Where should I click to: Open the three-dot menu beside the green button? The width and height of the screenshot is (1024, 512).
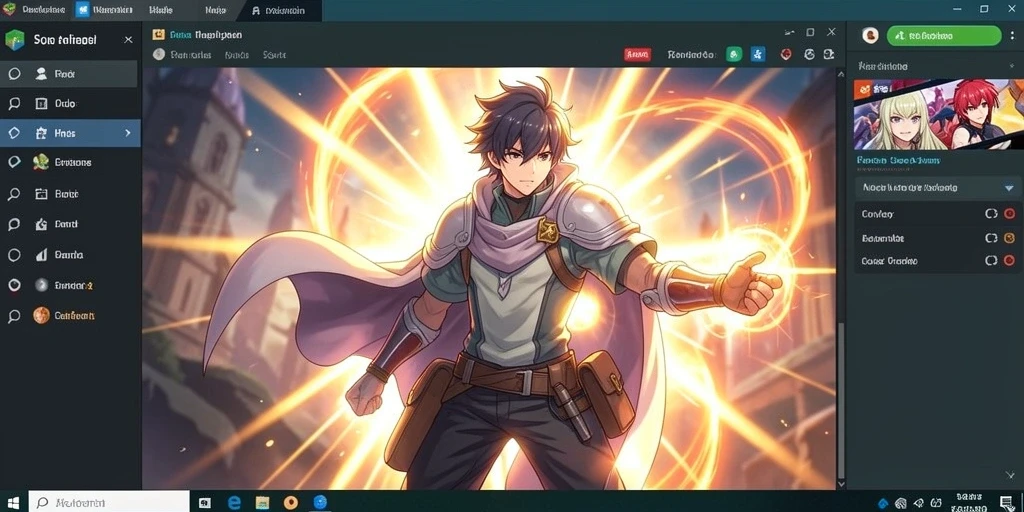1010,36
